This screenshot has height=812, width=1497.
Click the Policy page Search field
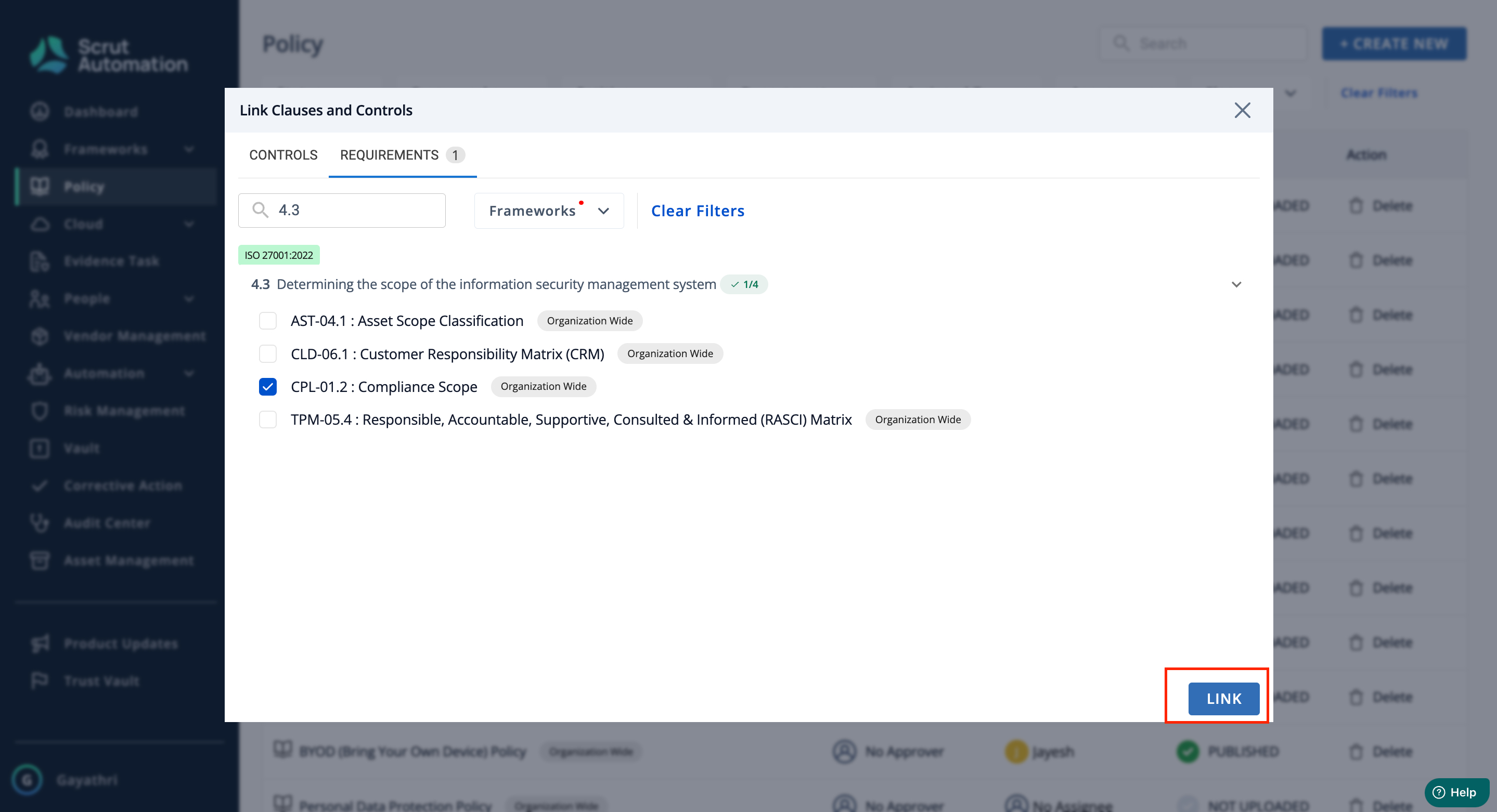tap(1203, 44)
